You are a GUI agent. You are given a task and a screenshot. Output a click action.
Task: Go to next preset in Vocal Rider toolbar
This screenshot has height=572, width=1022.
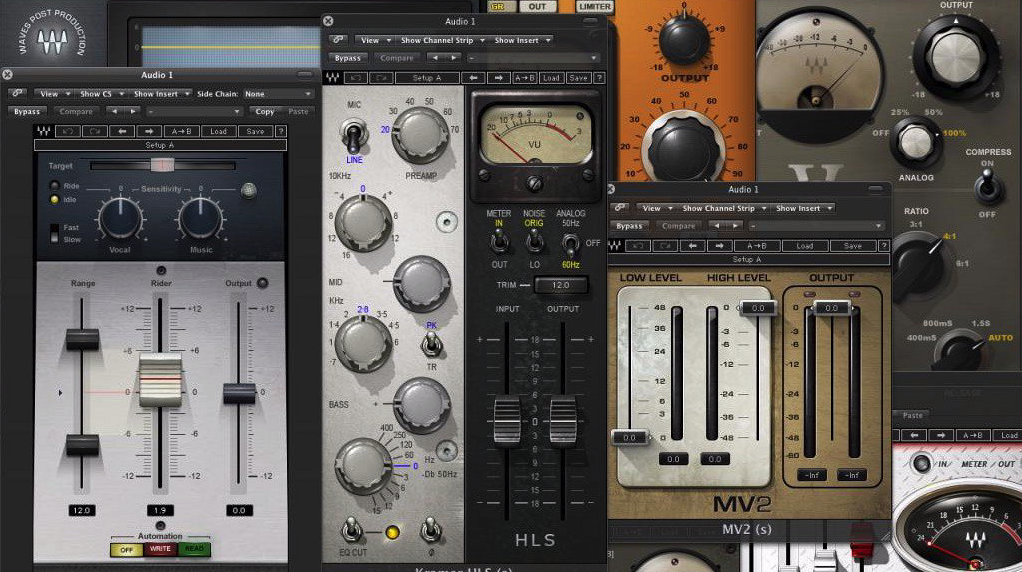click(149, 131)
